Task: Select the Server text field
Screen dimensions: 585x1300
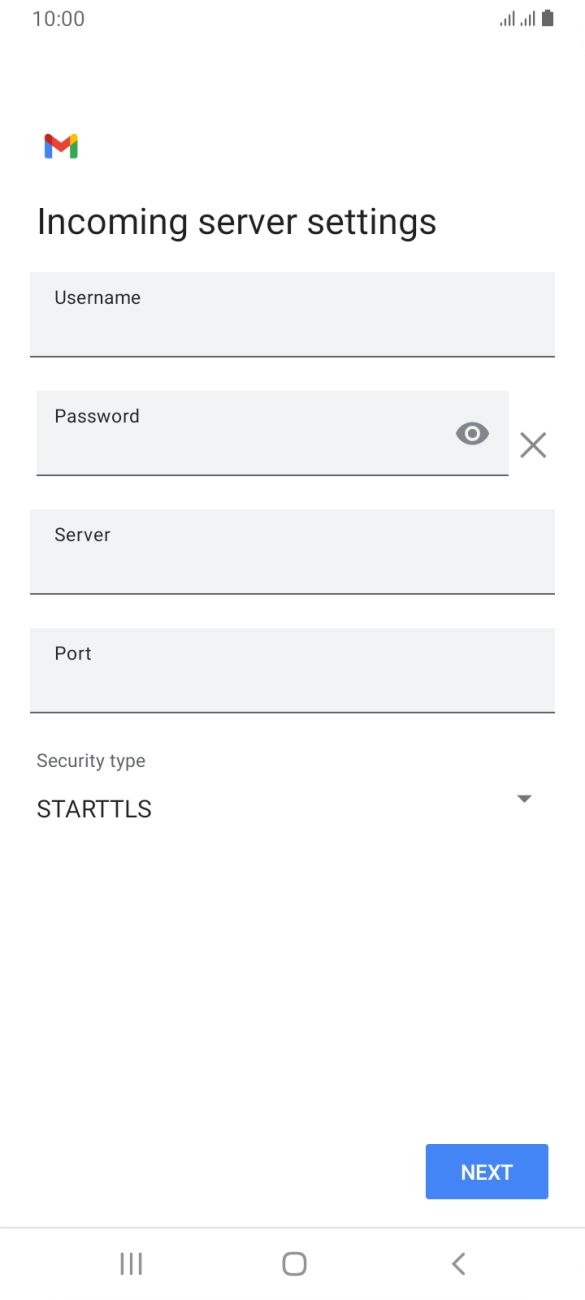Action: pyautogui.click(x=292, y=551)
